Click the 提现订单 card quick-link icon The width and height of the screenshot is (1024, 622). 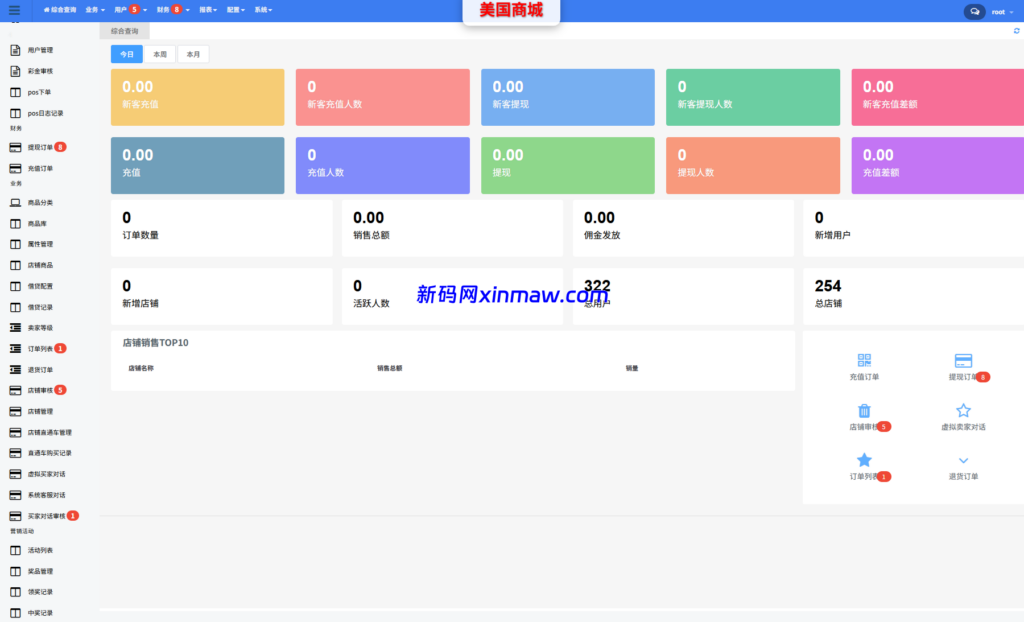(963, 361)
